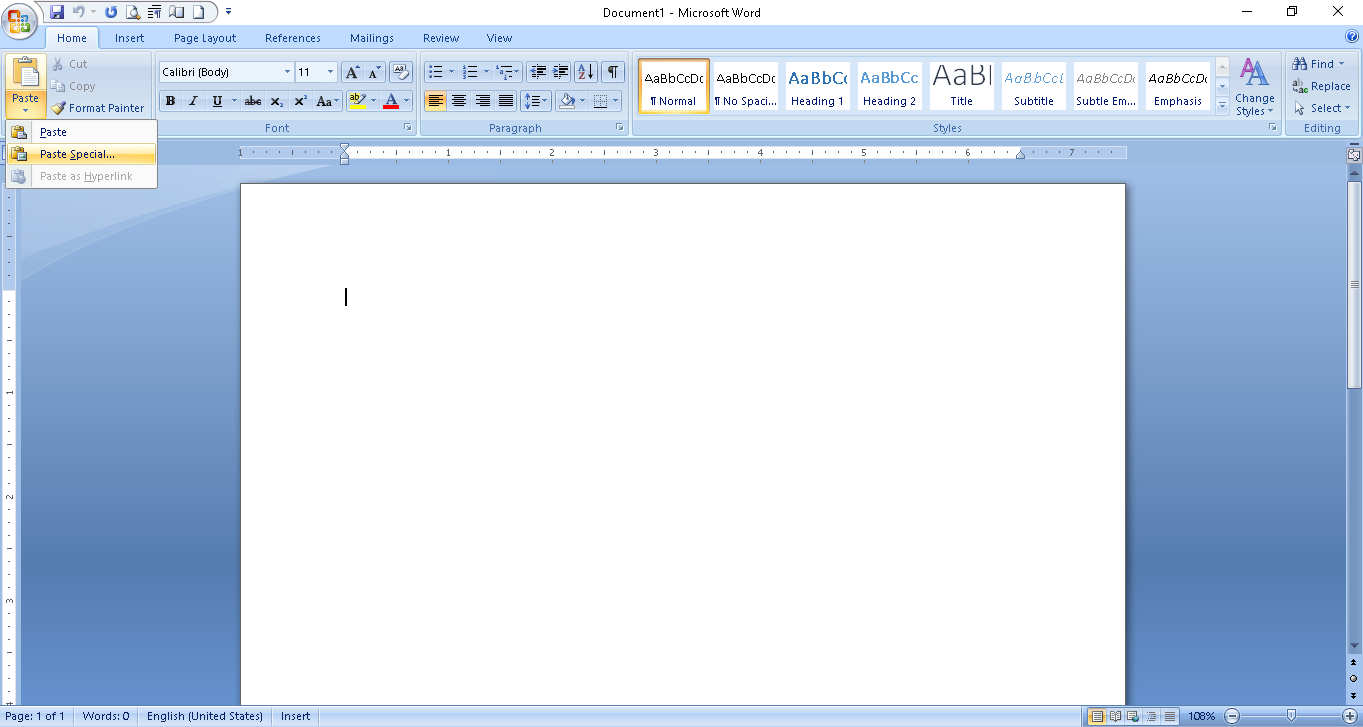The width and height of the screenshot is (1363, 727).
Task: Click the Office Button logo
Action: (20, 20)
